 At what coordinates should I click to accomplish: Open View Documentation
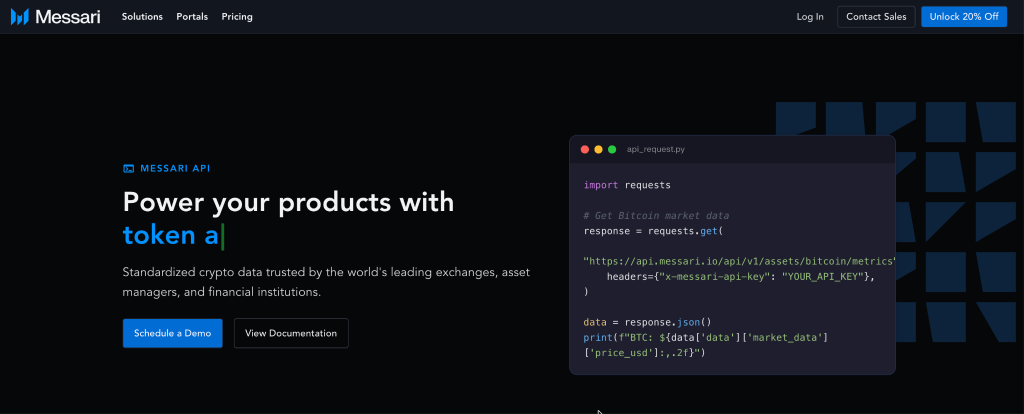click(291, 333)
